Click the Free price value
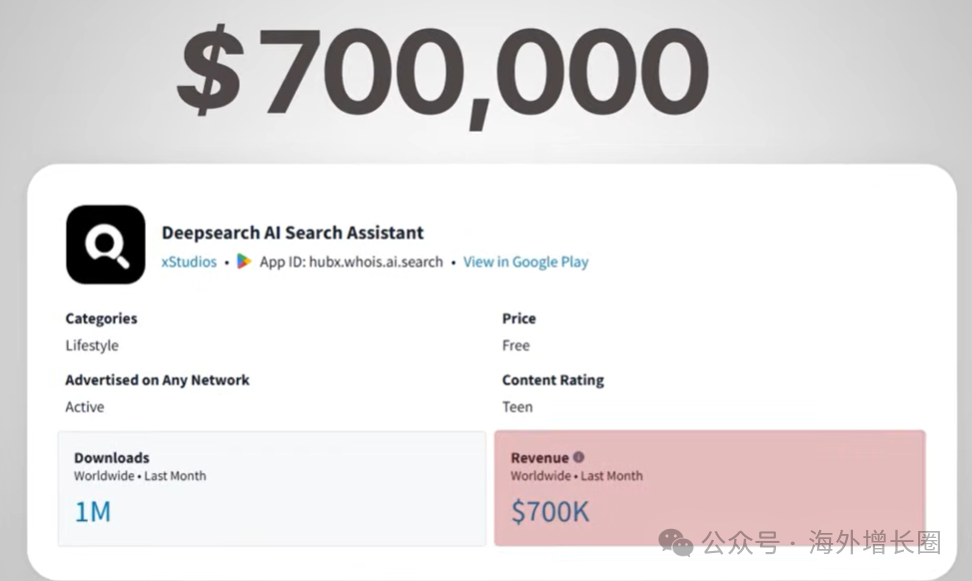This screenshot has height=581, width=972. [x=516, y=346]
